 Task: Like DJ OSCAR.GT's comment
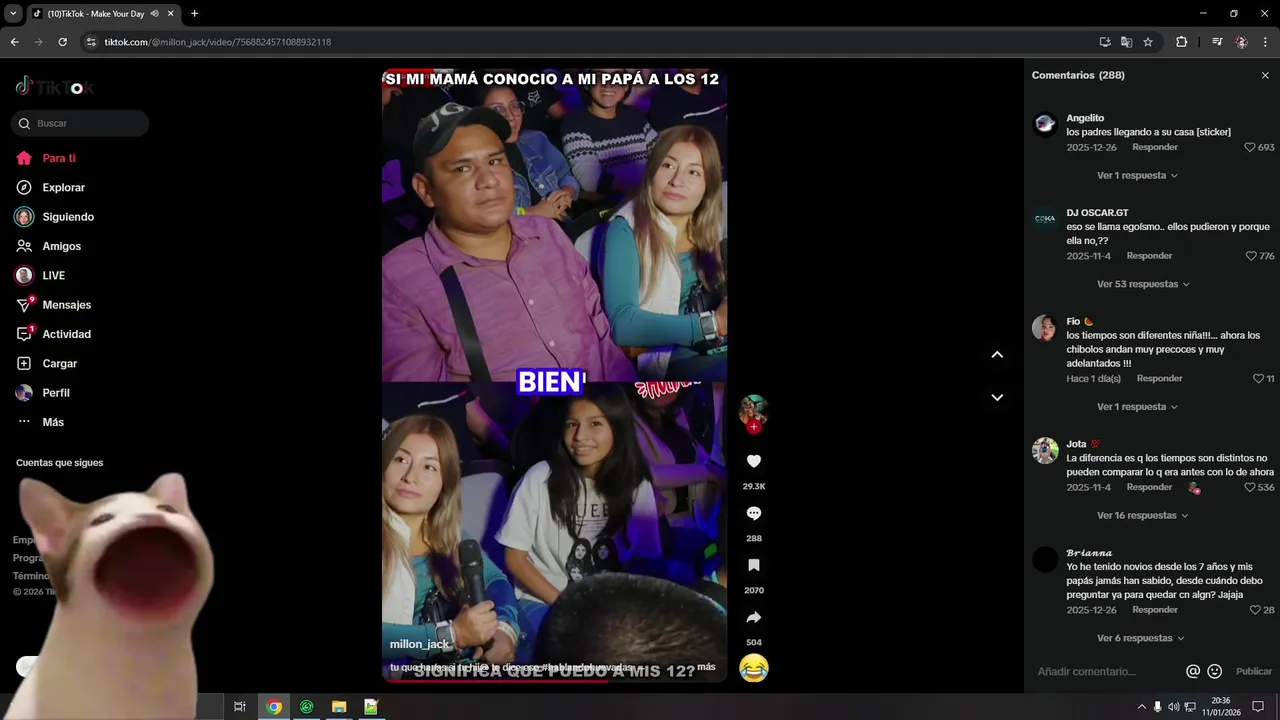(1251, 256)
